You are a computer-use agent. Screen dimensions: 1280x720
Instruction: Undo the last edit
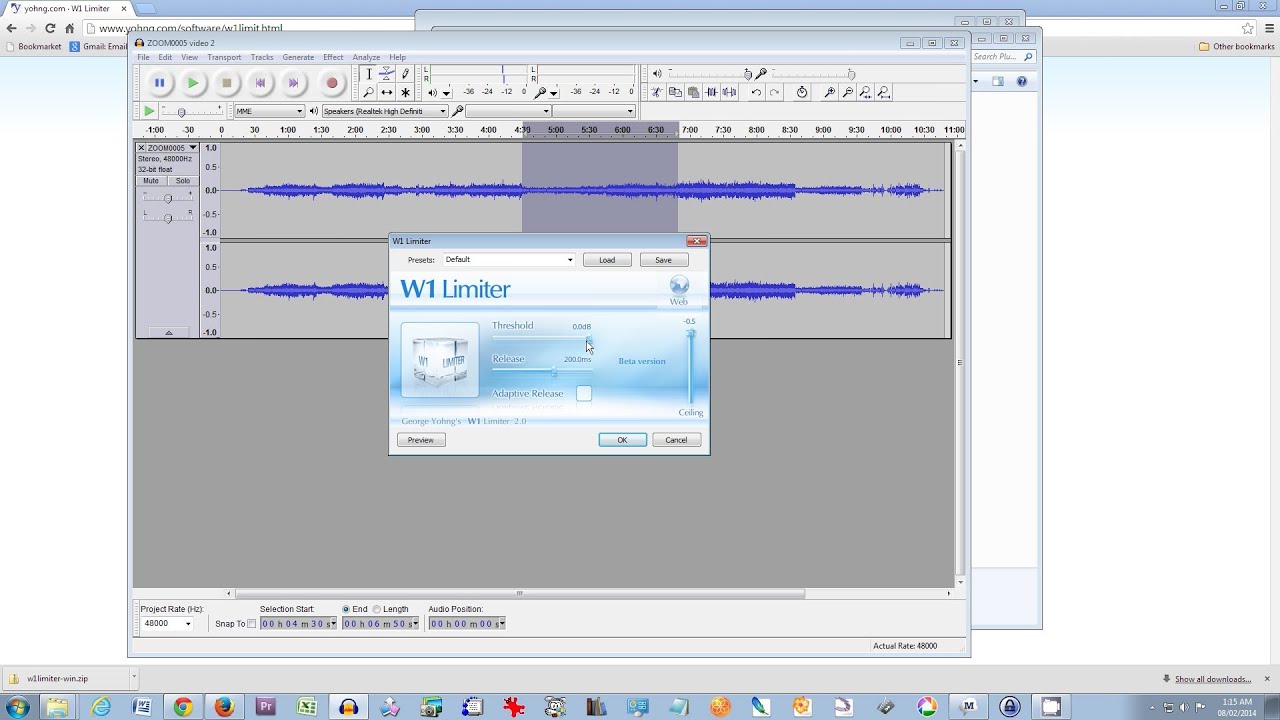click(x=756, y=92)
